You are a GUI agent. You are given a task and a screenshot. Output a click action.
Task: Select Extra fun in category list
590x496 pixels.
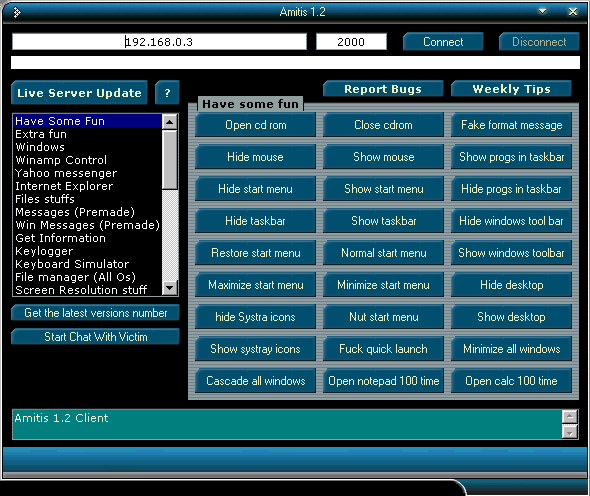(x=87, y=134)
